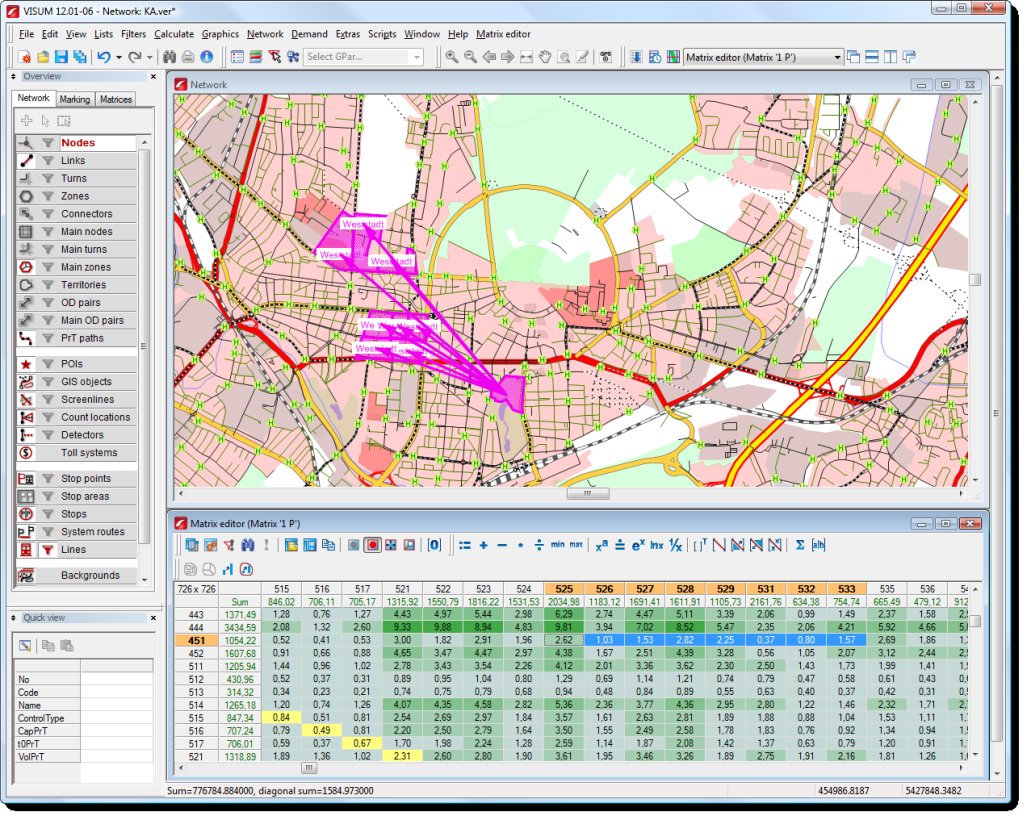The image size is (1024, 816).
Task: Click the exponential e^x matrix icon
Action: 638,545
